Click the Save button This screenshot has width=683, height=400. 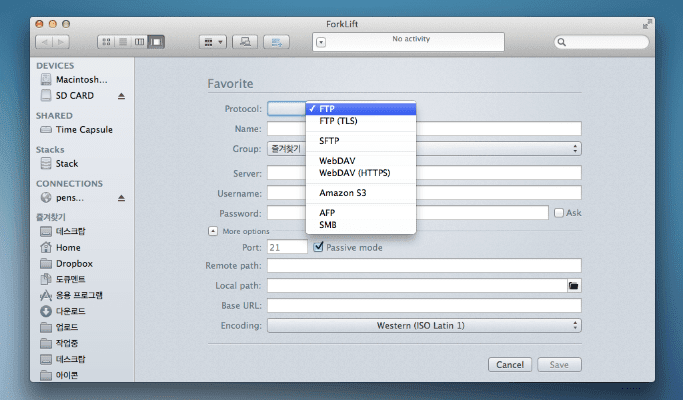(x=559, y=365)
